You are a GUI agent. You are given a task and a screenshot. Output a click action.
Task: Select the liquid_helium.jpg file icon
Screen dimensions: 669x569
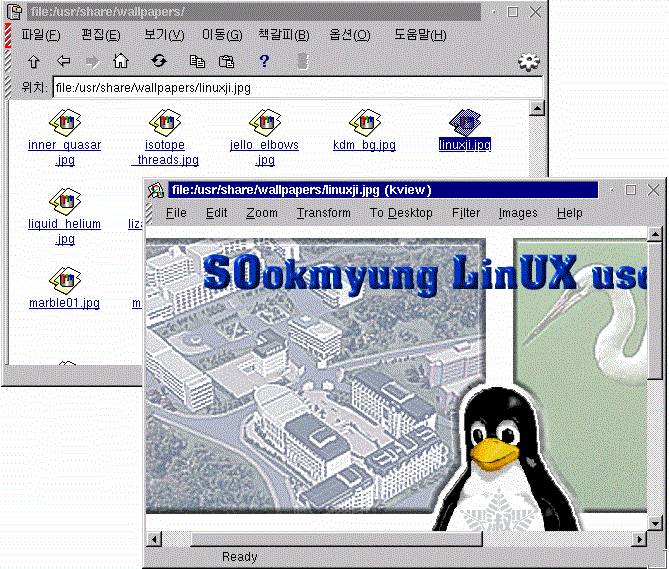point(65,201)
